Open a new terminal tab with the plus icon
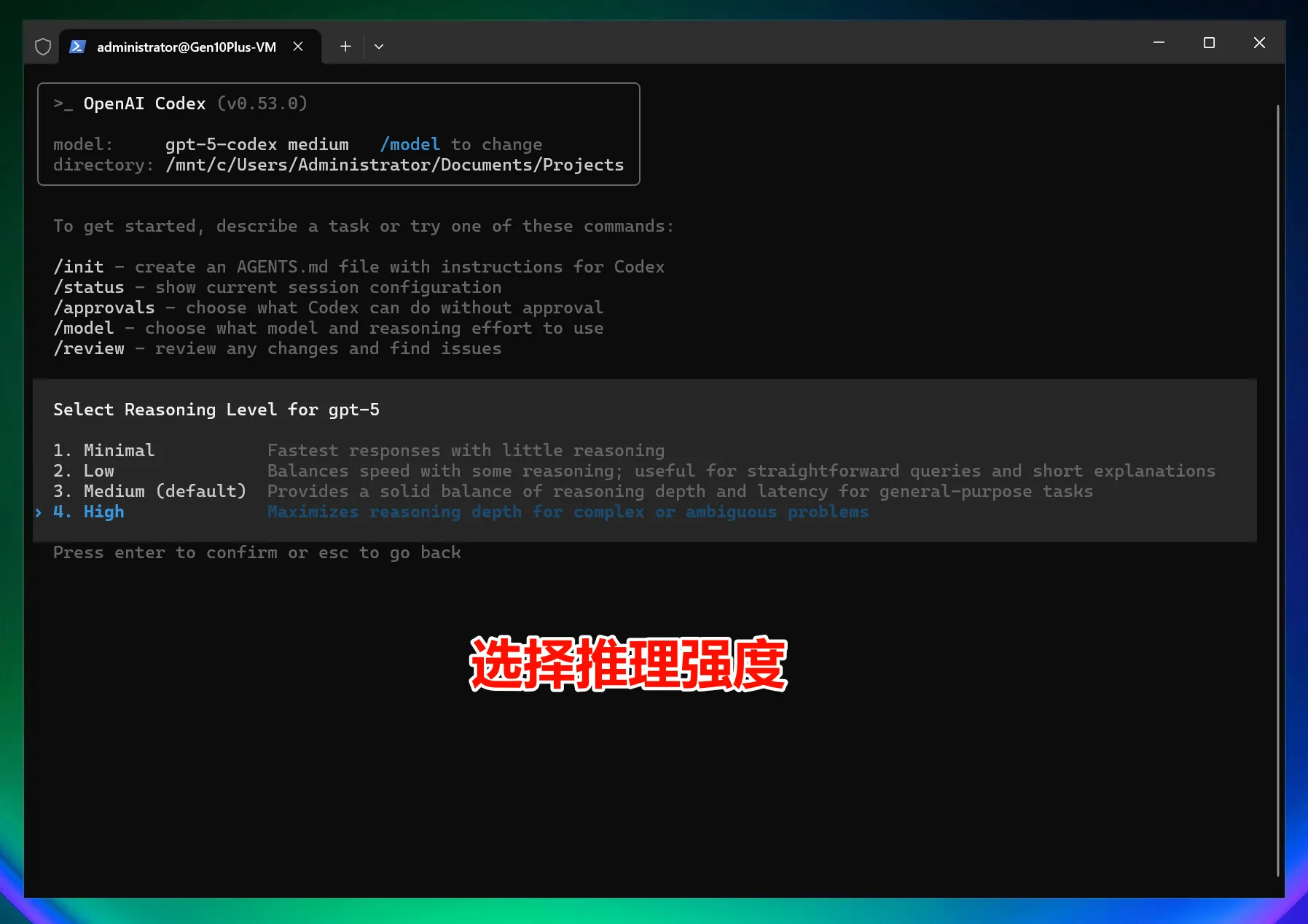The image size is (1308, 924). [x=345, y=46]
